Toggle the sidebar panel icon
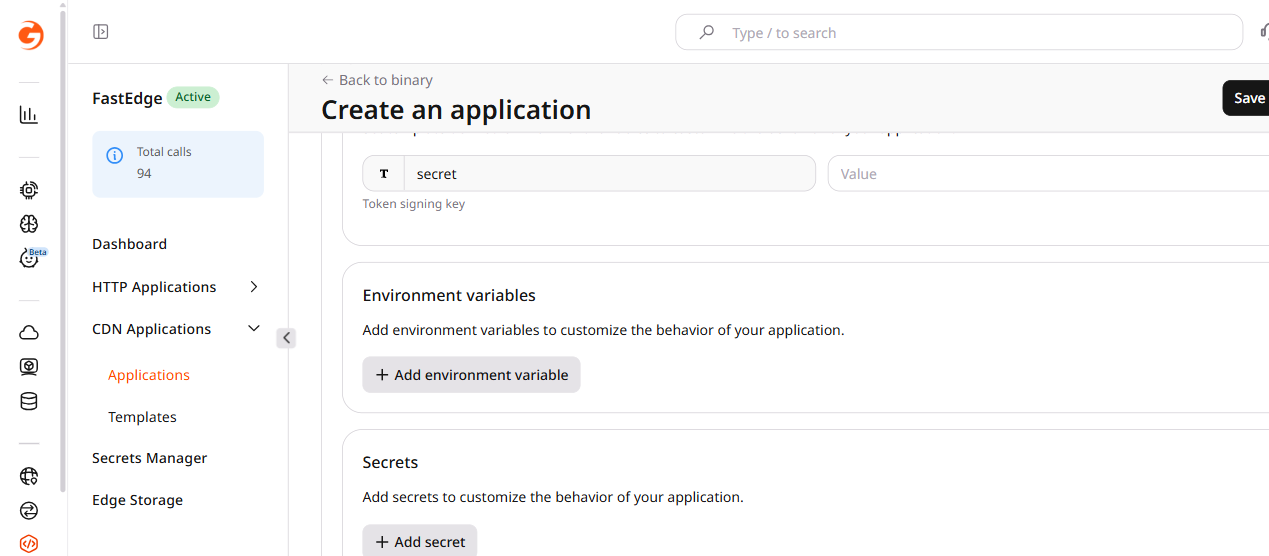Viewport: 1269px width, 556px height. coord(101,32)
